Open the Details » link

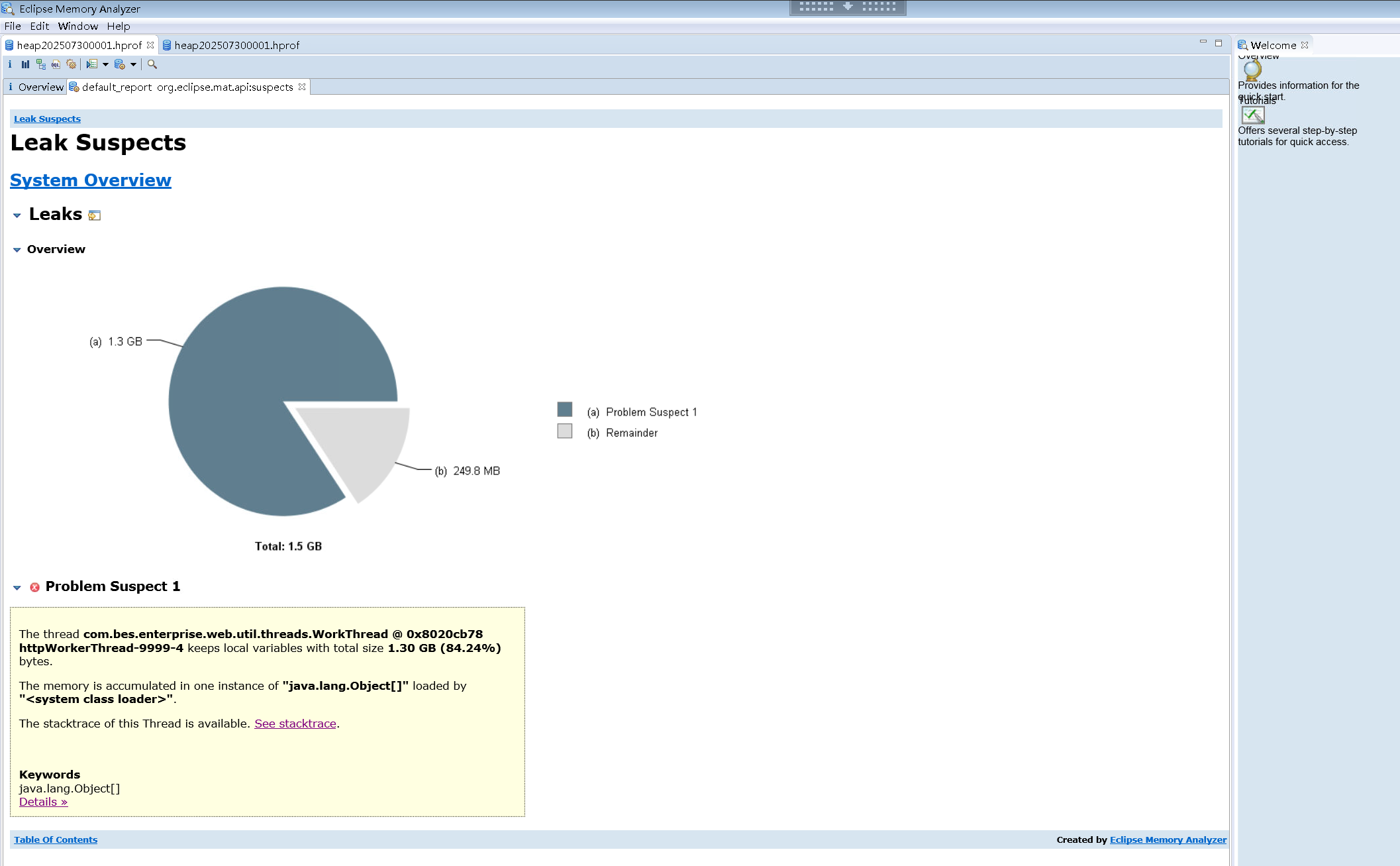tap(43, 802)
